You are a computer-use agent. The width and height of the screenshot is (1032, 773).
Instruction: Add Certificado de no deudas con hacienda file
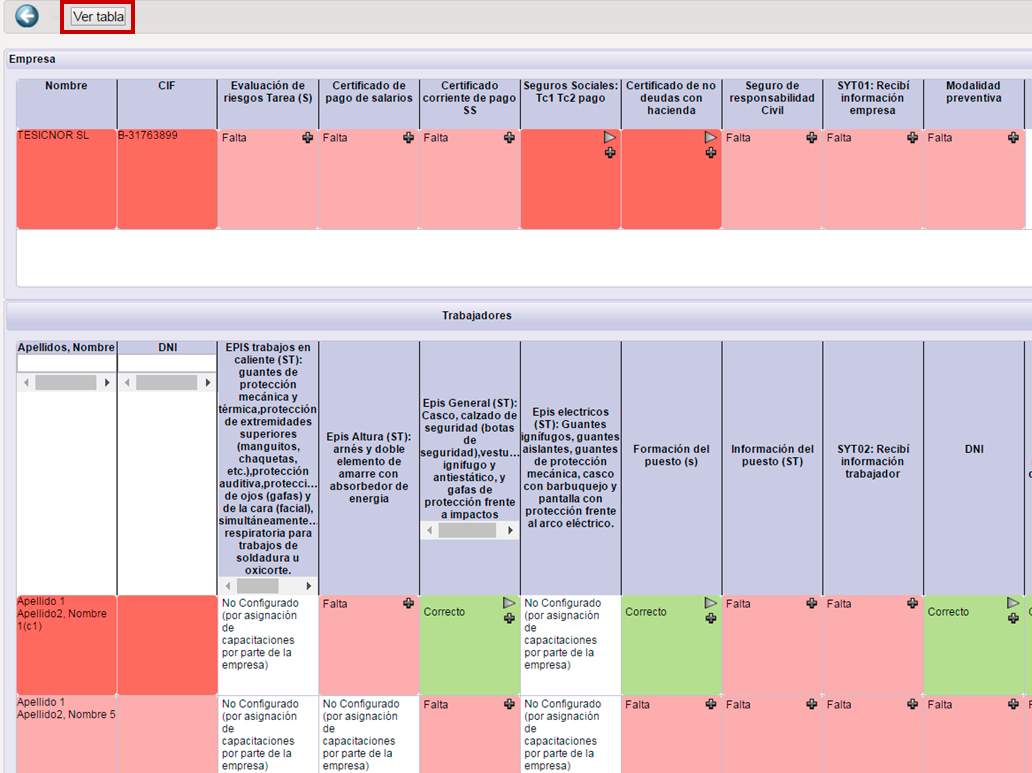710,153
